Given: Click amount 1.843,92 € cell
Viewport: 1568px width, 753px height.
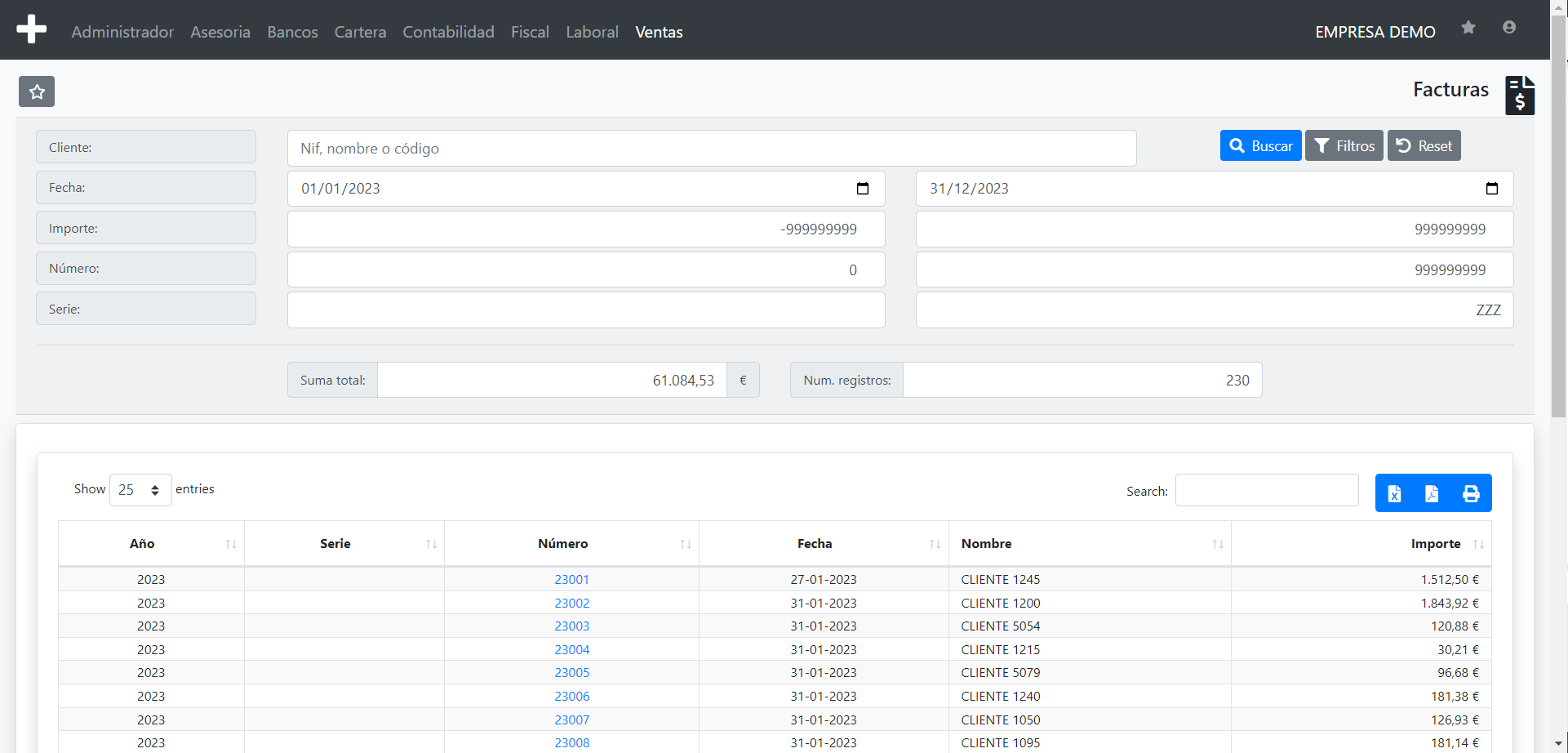Looking at the screenshot, I should point(1361,603).
